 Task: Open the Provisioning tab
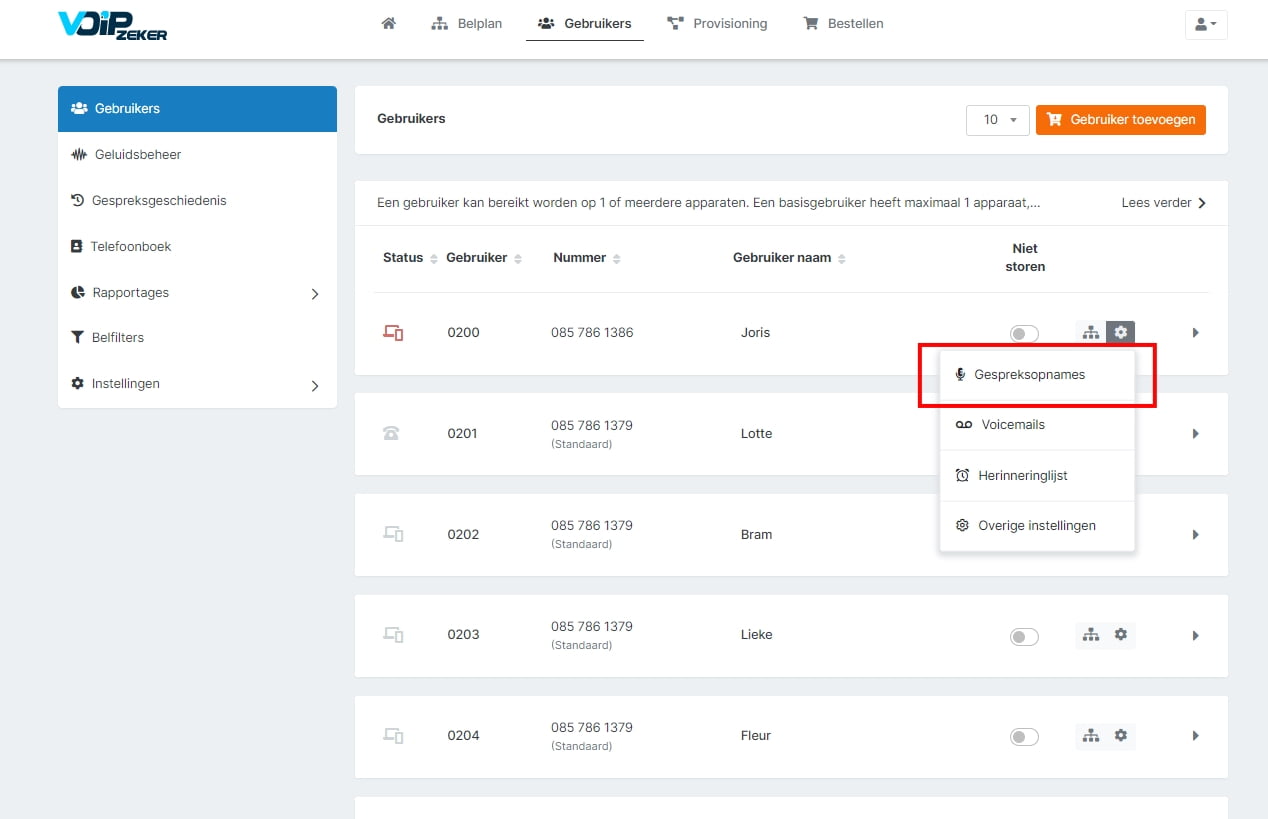pos(717,23)
